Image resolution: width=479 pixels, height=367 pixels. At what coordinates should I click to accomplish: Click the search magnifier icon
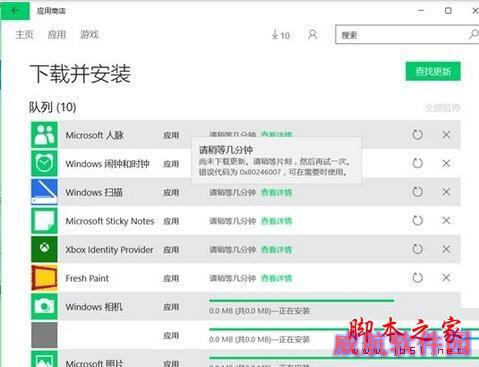pos(473,34)
